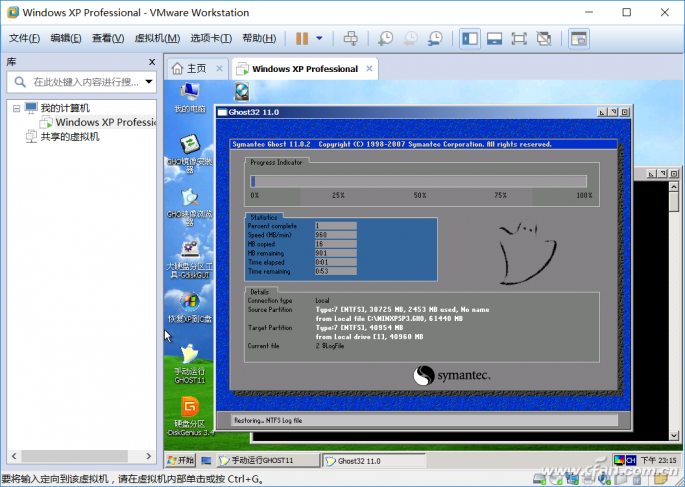Select Windows XP Professional in library tree

click(105, 122)
